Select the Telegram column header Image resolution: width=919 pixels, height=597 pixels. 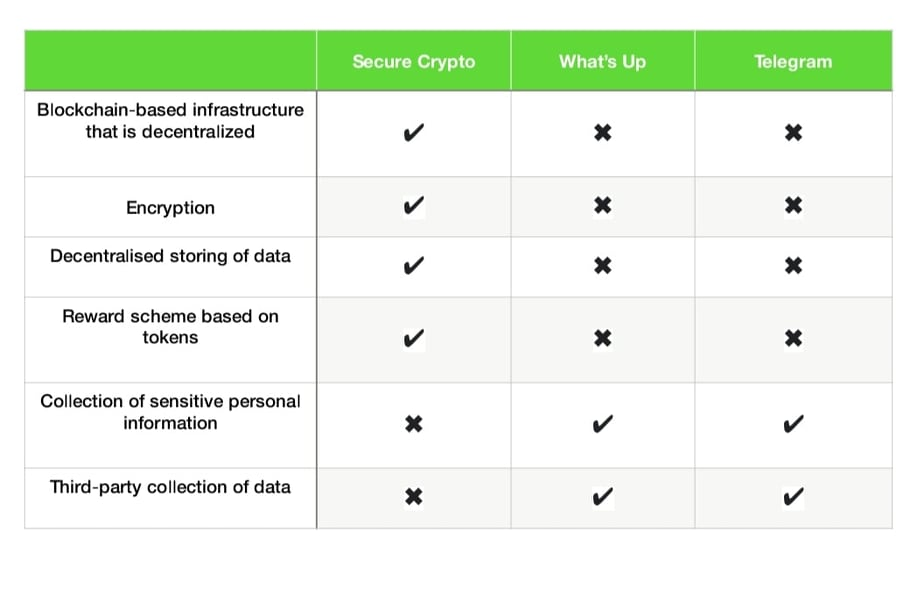coord(793,61)
